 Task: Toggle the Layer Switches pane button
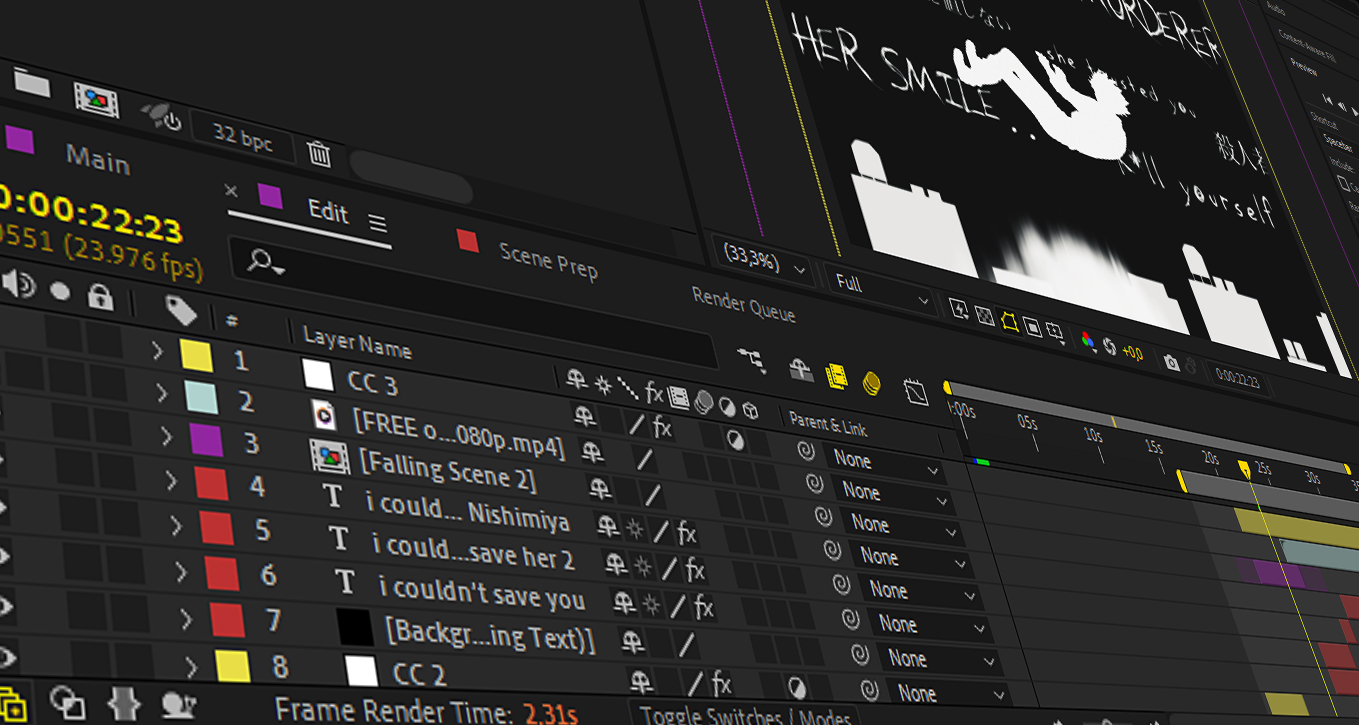pos(13,705)
